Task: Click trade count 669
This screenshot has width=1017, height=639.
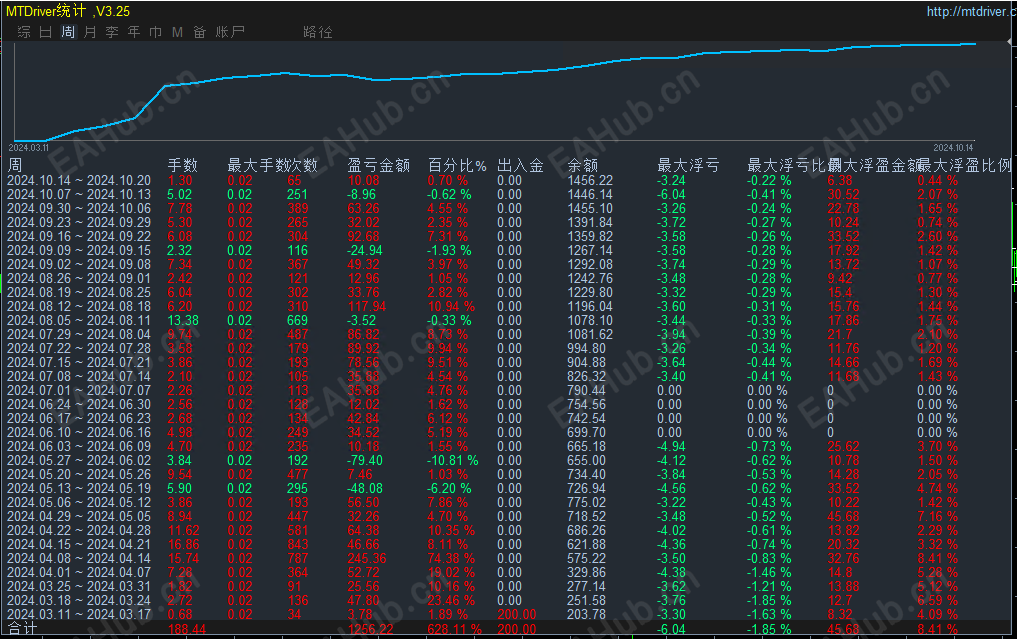Action: pyautogui.click(x=298, y=320)
